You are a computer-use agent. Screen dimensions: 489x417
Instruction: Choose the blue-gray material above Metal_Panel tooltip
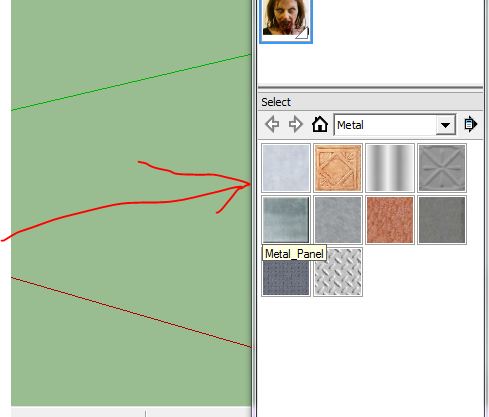pos(286,220)
